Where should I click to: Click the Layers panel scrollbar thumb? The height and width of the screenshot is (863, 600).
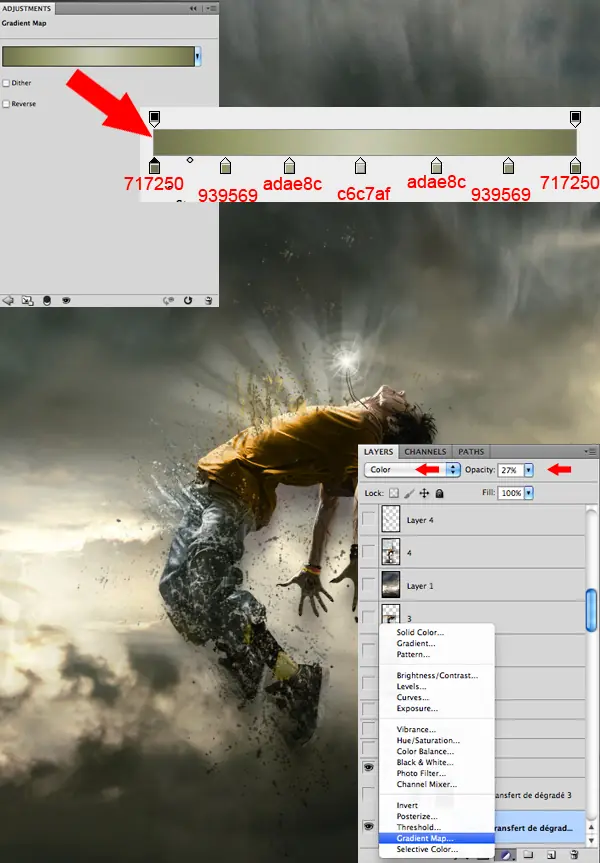point(591,610)
